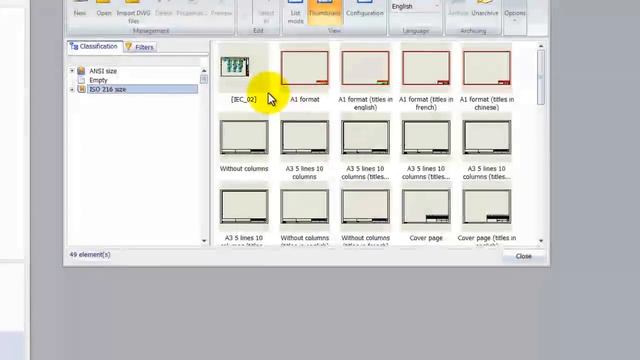Image resolution: width=640 pixels, height=360 pixels.
Task: Click the Management group label
Action: pyautogui.click(x=151, y=31)
